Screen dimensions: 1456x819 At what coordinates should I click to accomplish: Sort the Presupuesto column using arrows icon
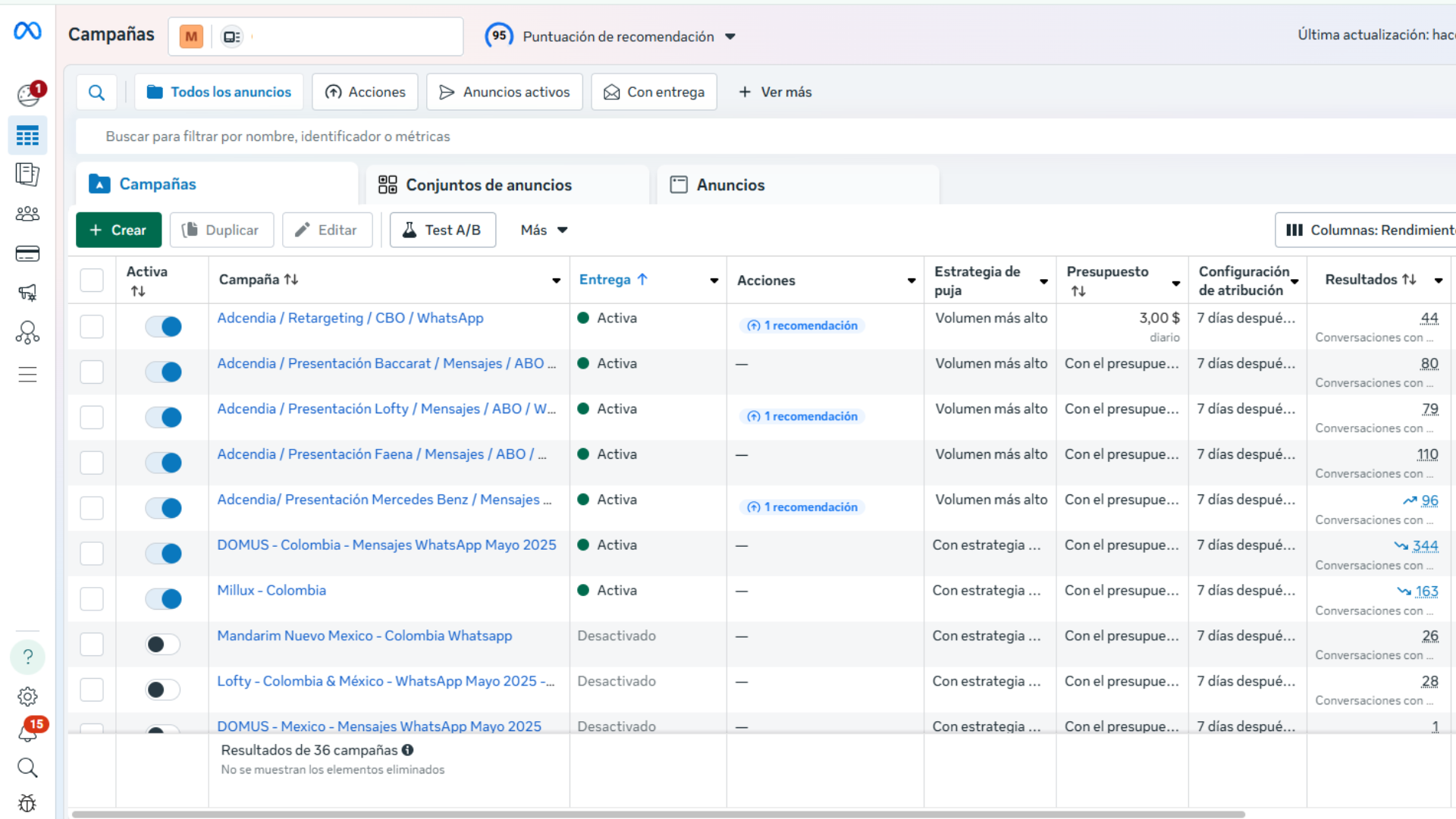(x=1078, y=291)
